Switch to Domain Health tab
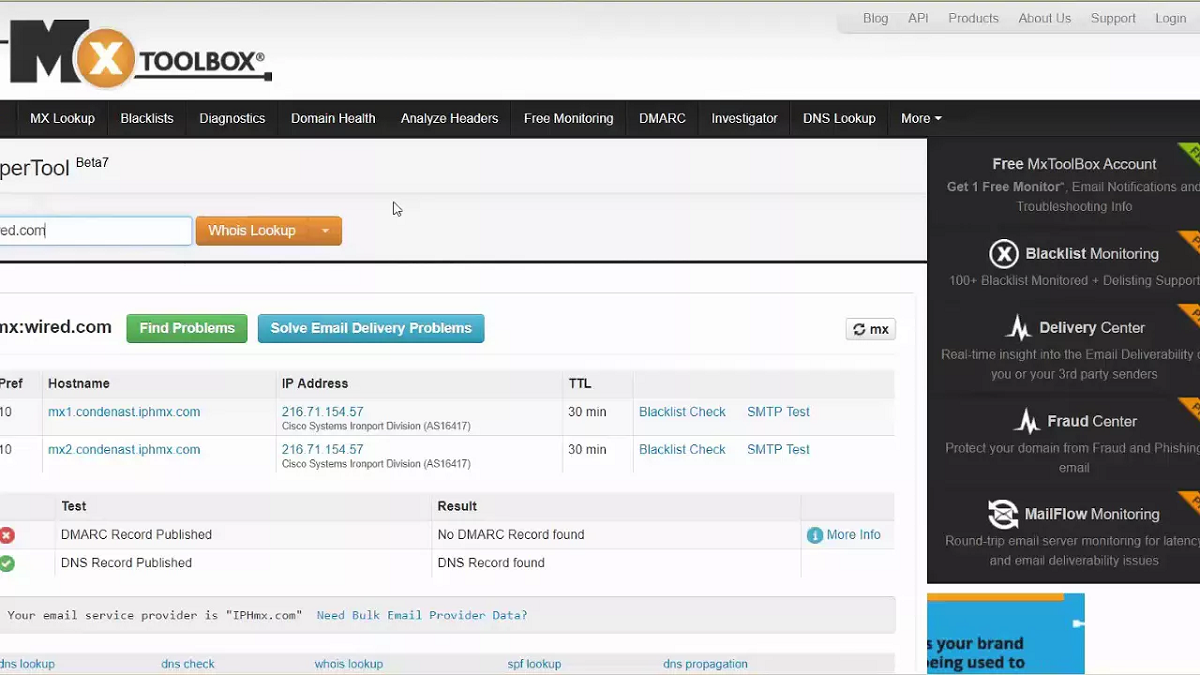Screen dimensions: 1200x675 pos(333,118)
